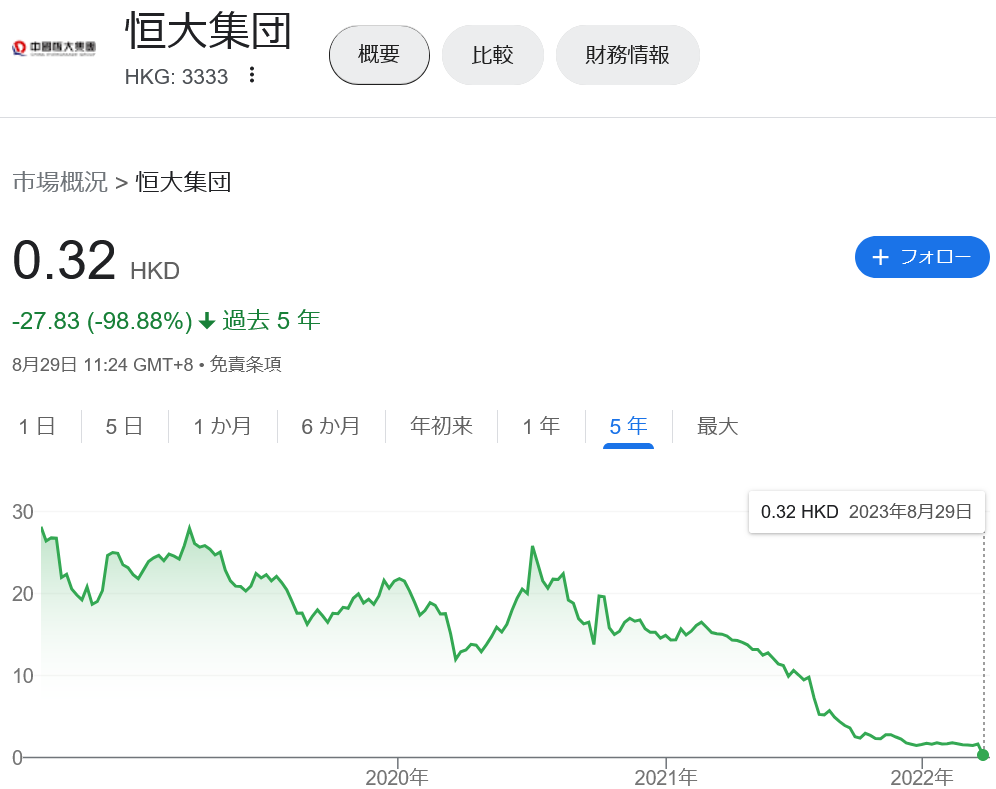Switch chart range to 最大

(718, 426)
